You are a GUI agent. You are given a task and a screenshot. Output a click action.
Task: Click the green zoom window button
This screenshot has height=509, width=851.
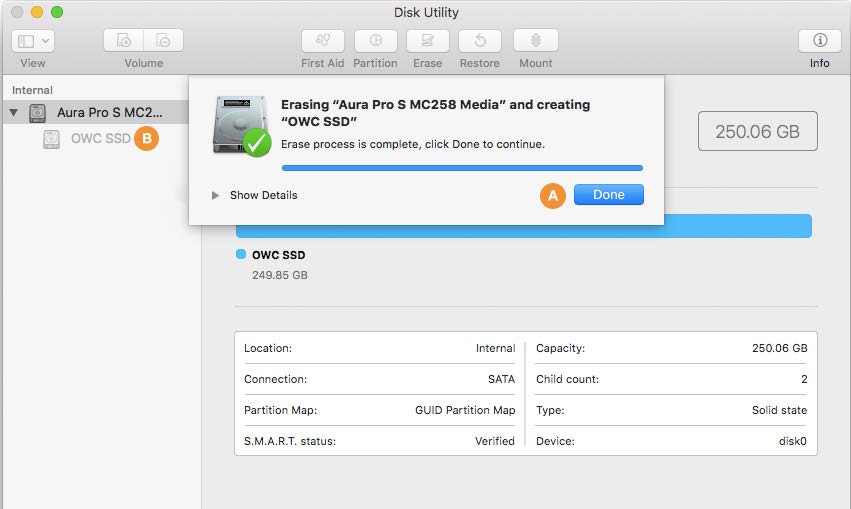[x=57, y=12]
